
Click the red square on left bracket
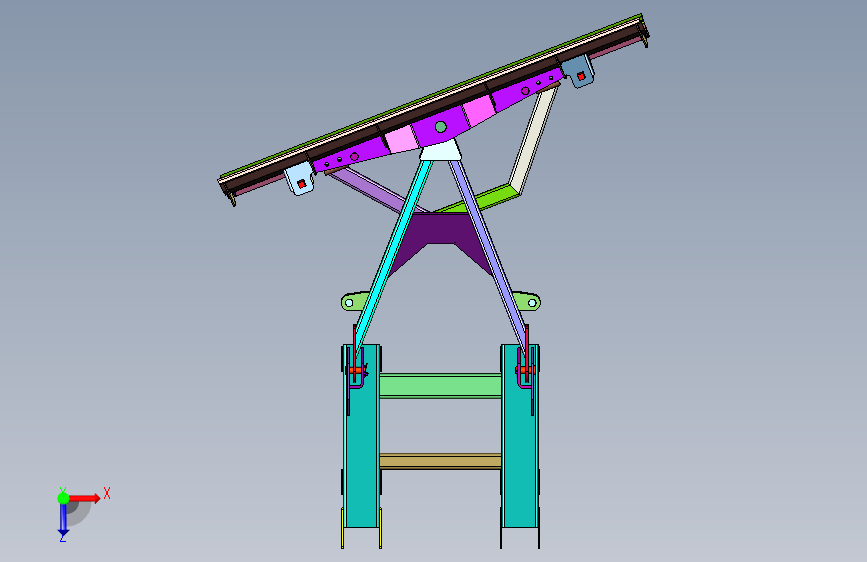302,184
